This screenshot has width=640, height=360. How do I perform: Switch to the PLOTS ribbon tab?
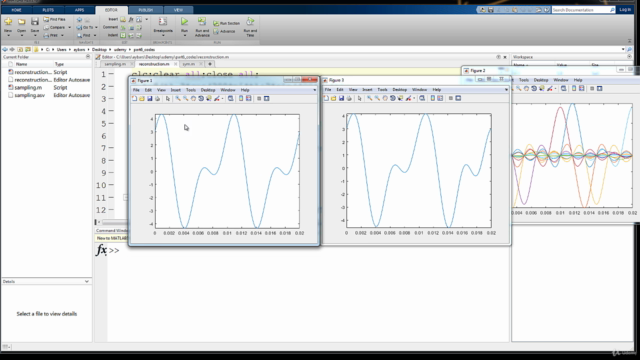pos(48,10)
